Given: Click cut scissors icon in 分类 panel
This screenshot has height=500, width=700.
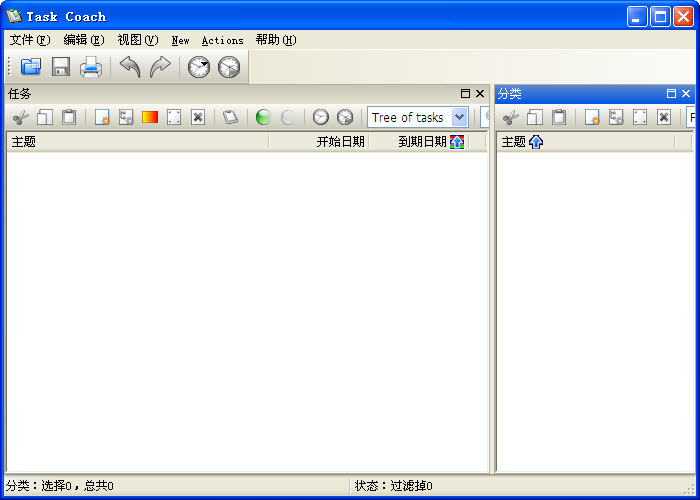Looking at the screenshot, I should [x=511, y=117].
